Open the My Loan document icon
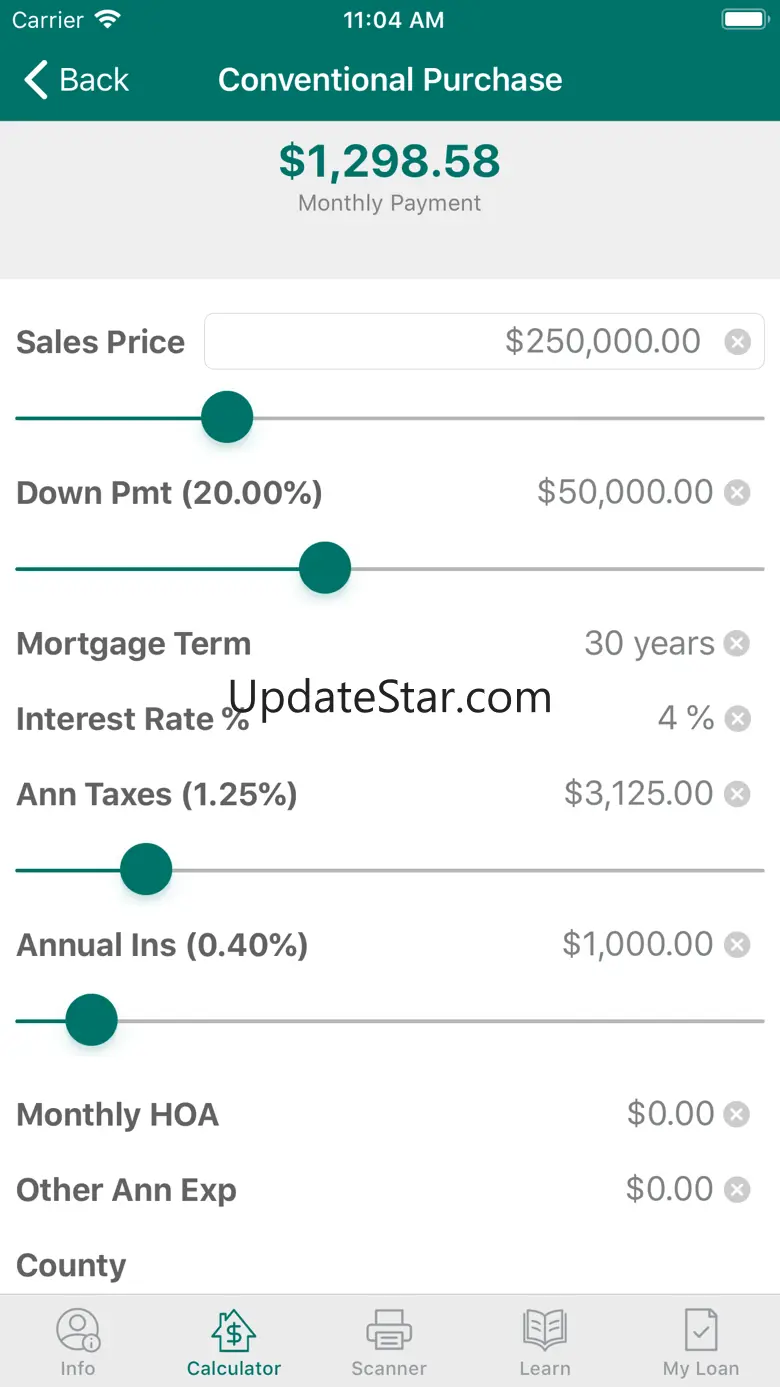Viewport: 780px width, 1387px height. 700,1331
